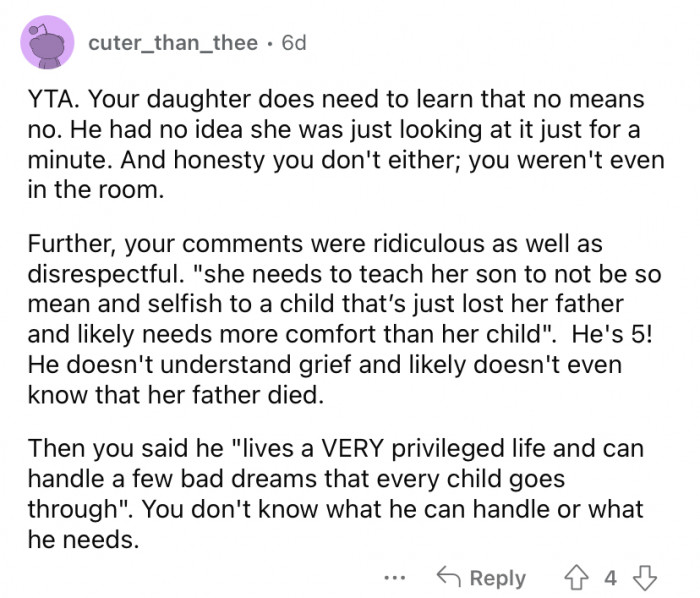Click the line ending "in the room."

pos(94,188)
